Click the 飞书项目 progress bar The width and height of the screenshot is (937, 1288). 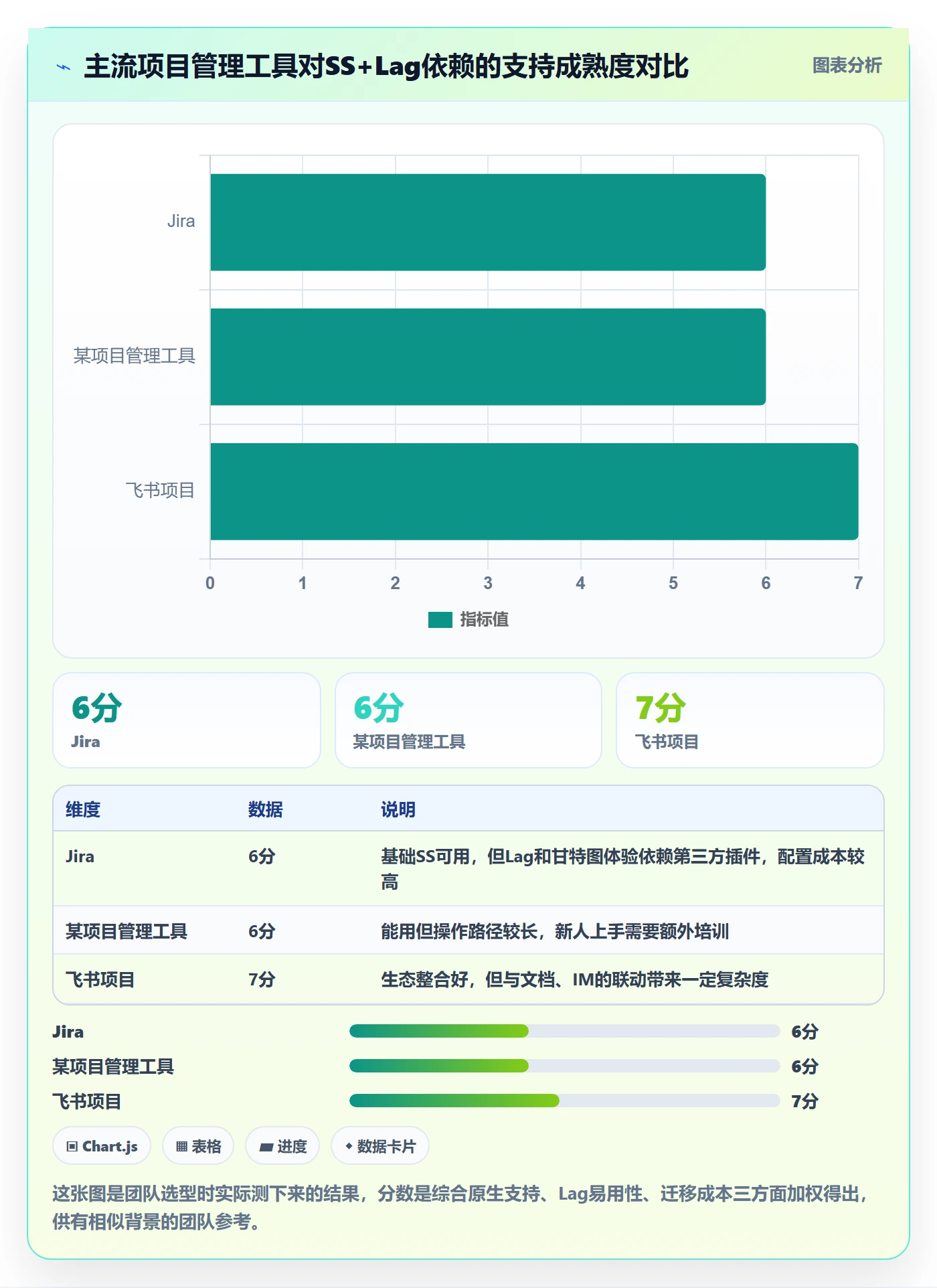click(565, 1101)
